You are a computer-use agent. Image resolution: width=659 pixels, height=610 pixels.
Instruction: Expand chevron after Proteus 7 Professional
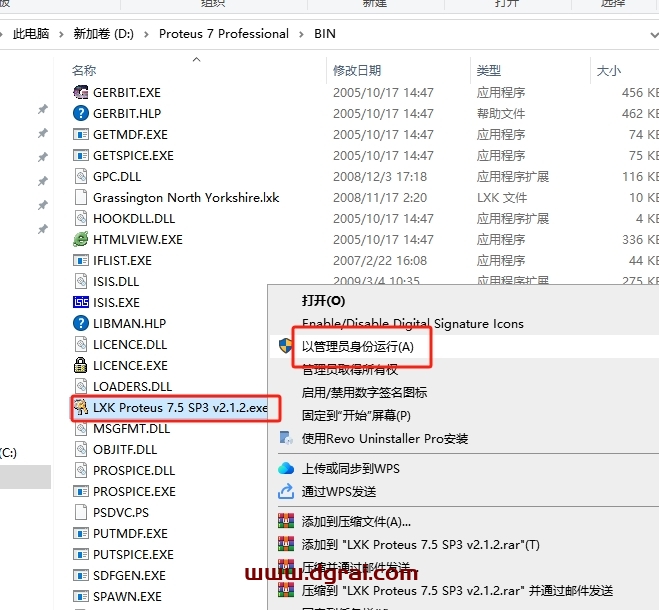[301, 34]
